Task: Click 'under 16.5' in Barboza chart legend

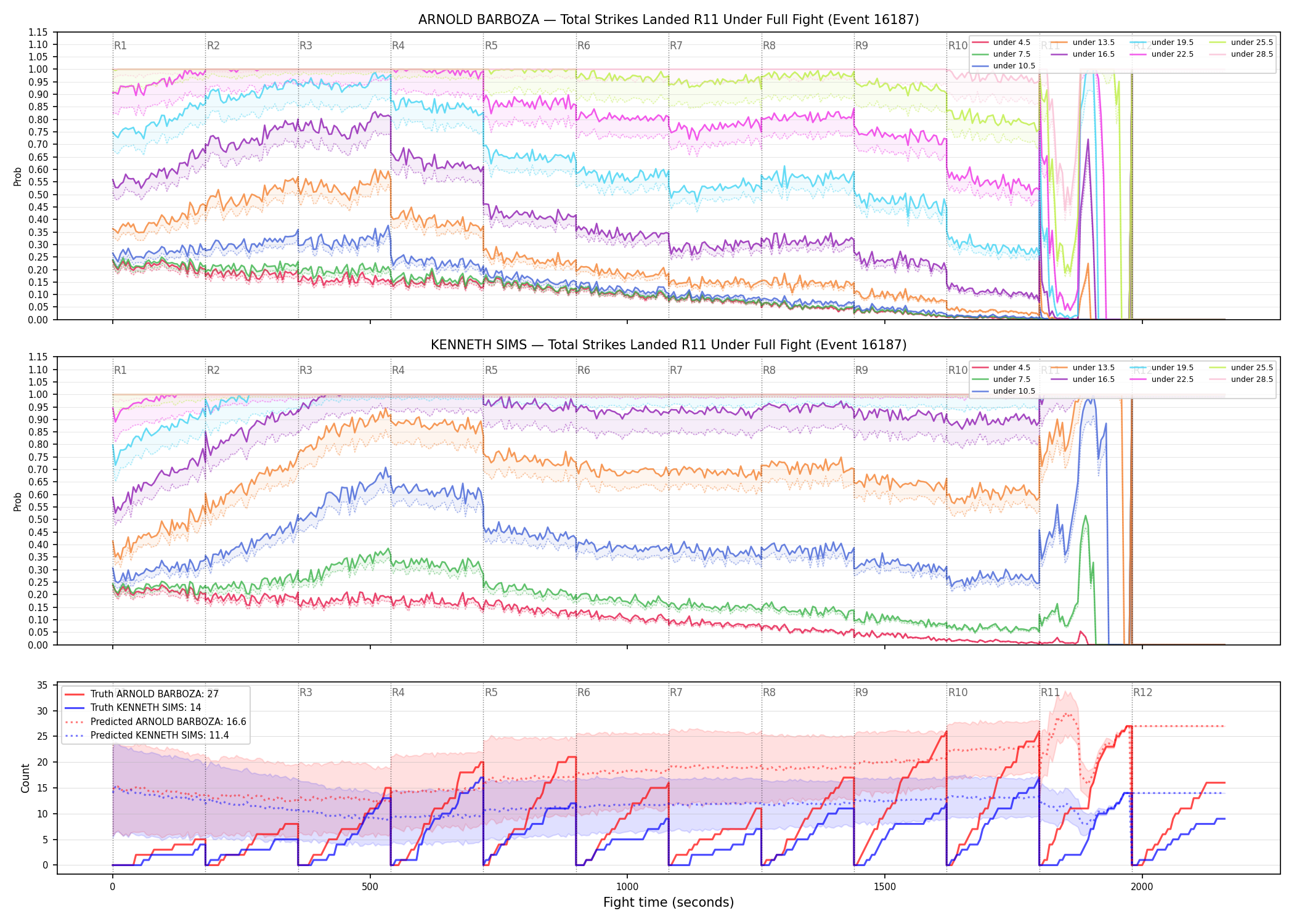Action: [1093, 54]
